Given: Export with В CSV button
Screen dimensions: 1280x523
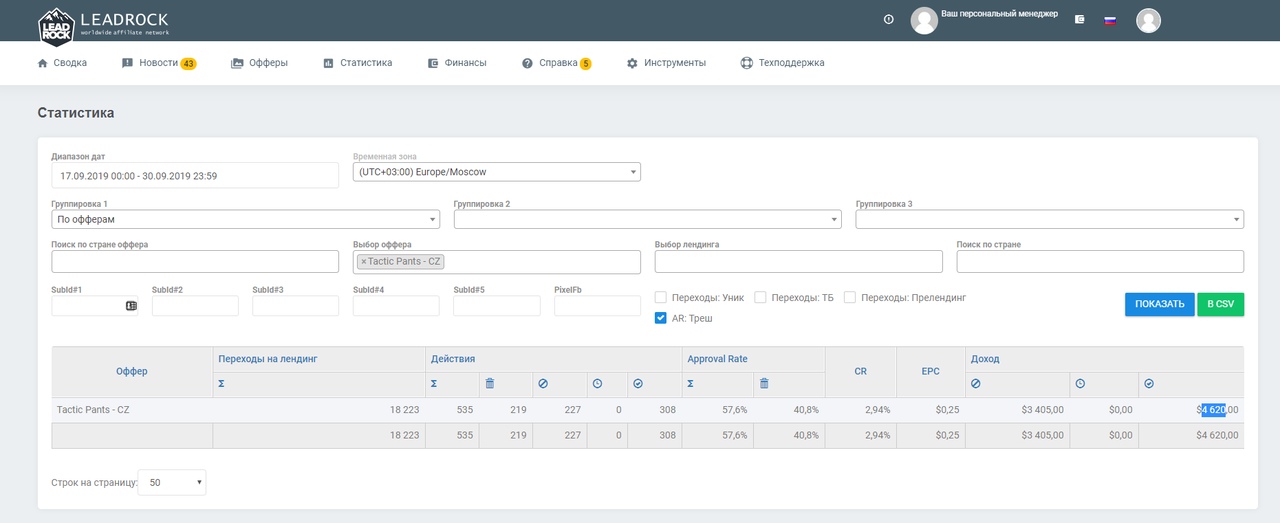Looking at the screenshot, I should tap(1220, 304).
